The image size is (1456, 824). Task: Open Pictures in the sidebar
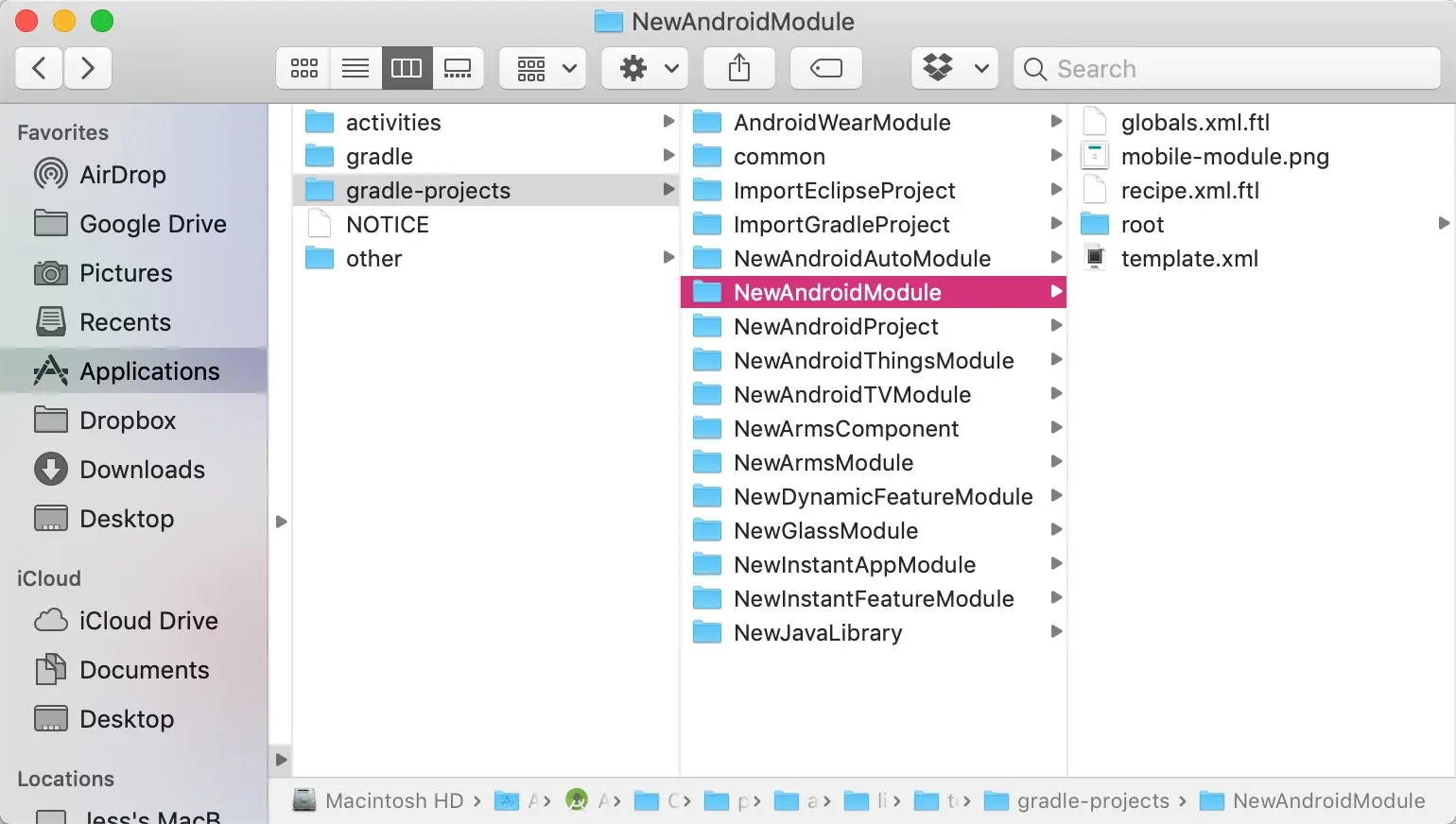tap(133, 273)
